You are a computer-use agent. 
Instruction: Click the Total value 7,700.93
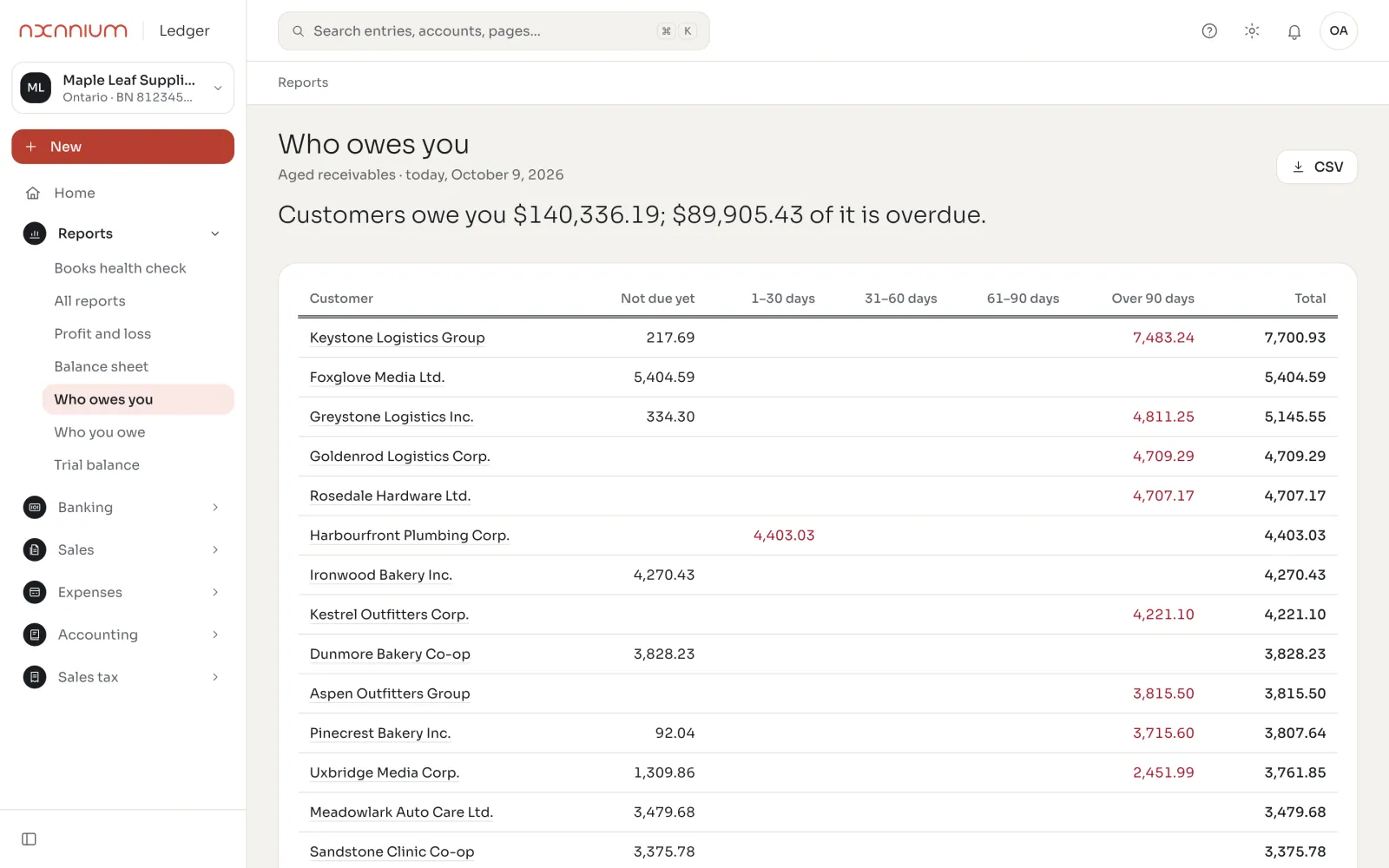click(x=1294, y=338)
